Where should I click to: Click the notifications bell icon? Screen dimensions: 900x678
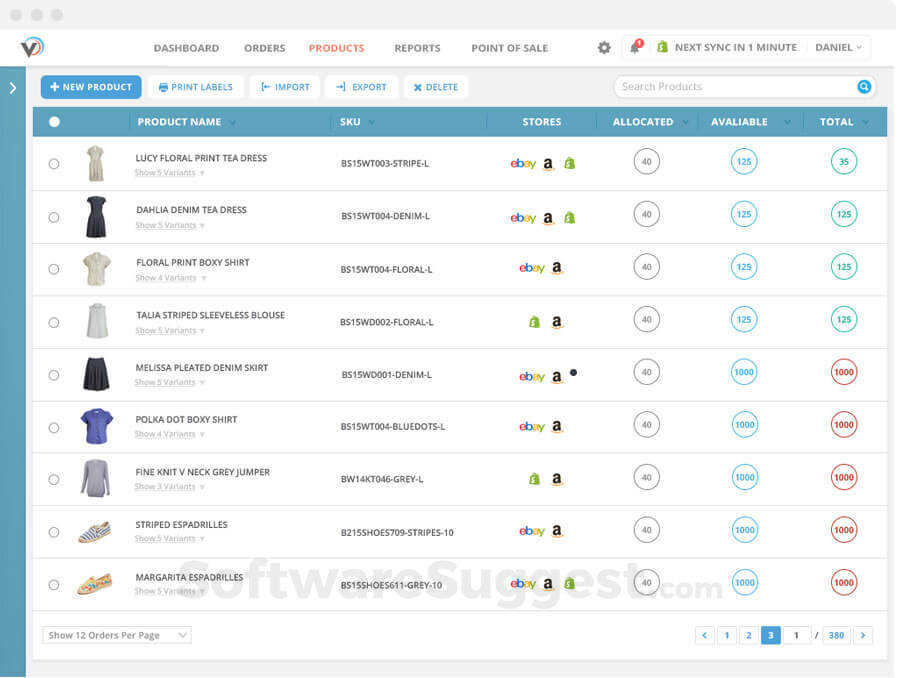click(634, 47)
